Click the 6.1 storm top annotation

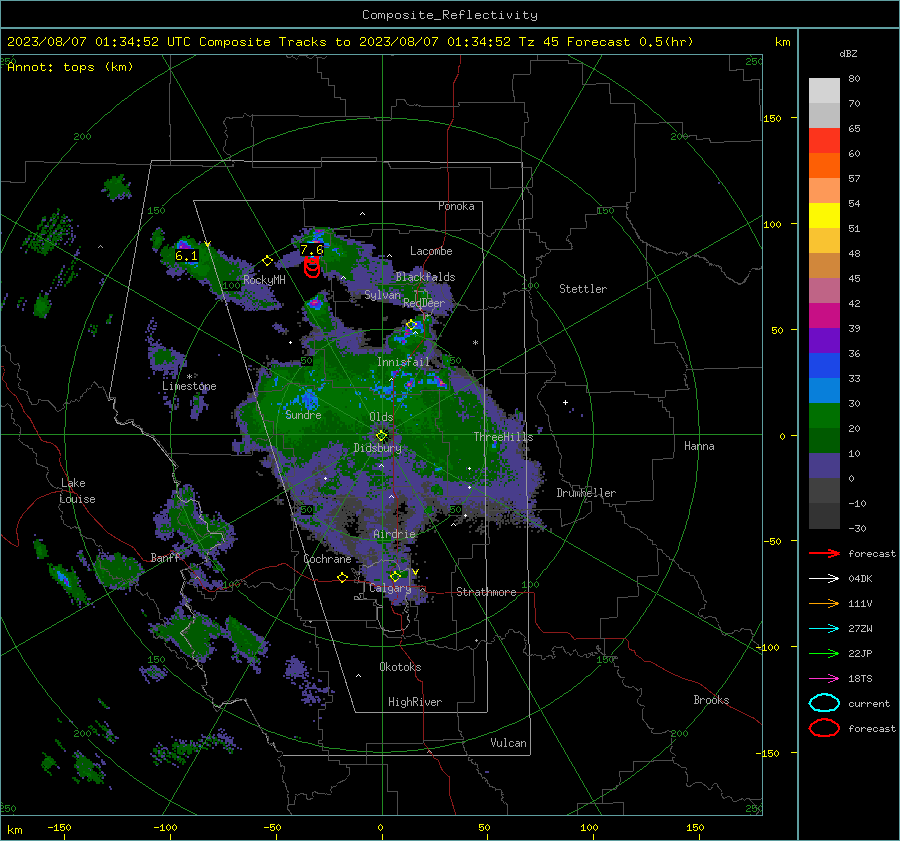187,256
